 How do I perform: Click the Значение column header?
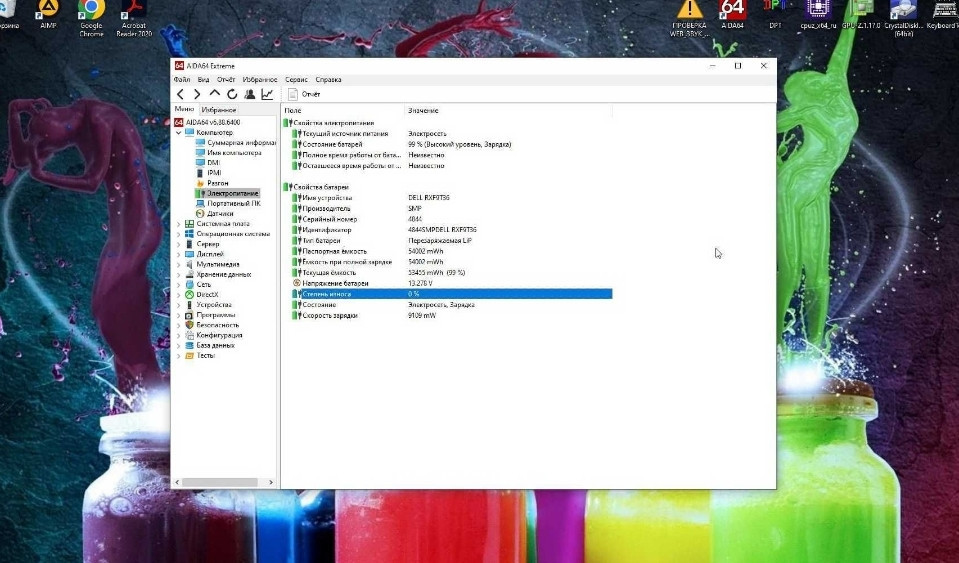pos(422,110)
